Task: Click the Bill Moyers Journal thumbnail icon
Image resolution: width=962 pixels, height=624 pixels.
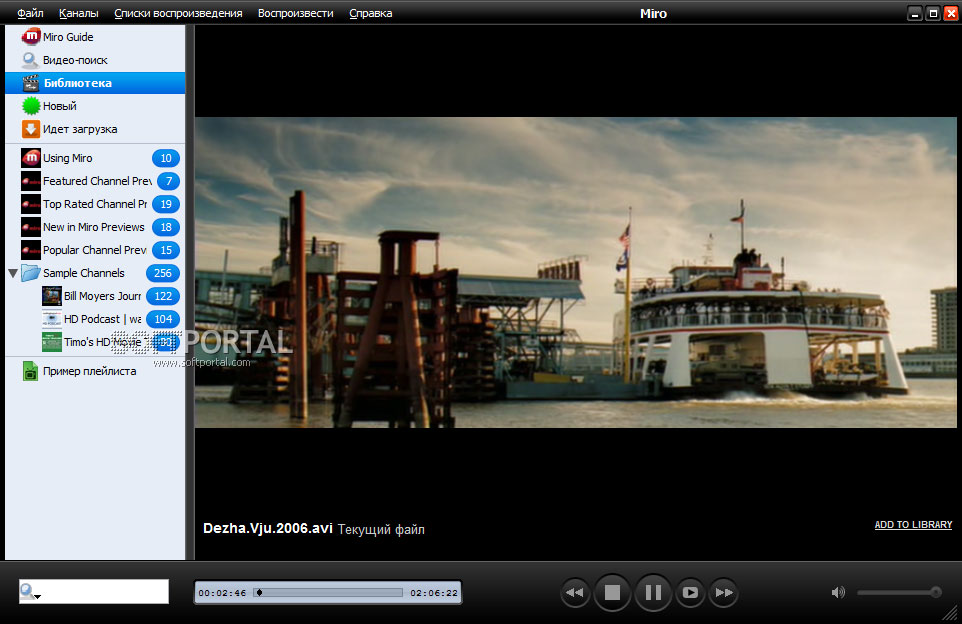Action: tap(52, 296)
